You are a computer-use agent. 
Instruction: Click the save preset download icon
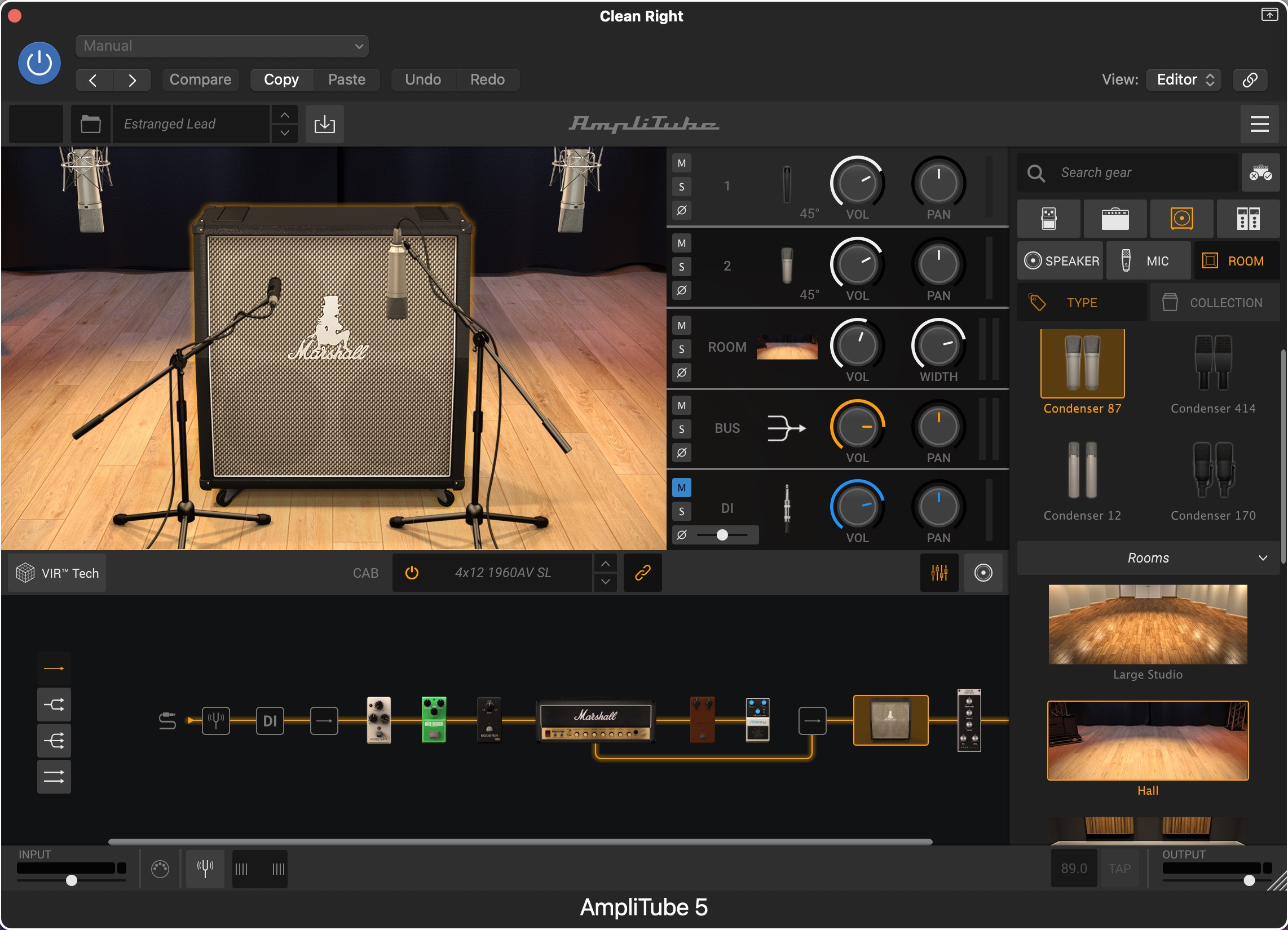[x=324, y=124]
